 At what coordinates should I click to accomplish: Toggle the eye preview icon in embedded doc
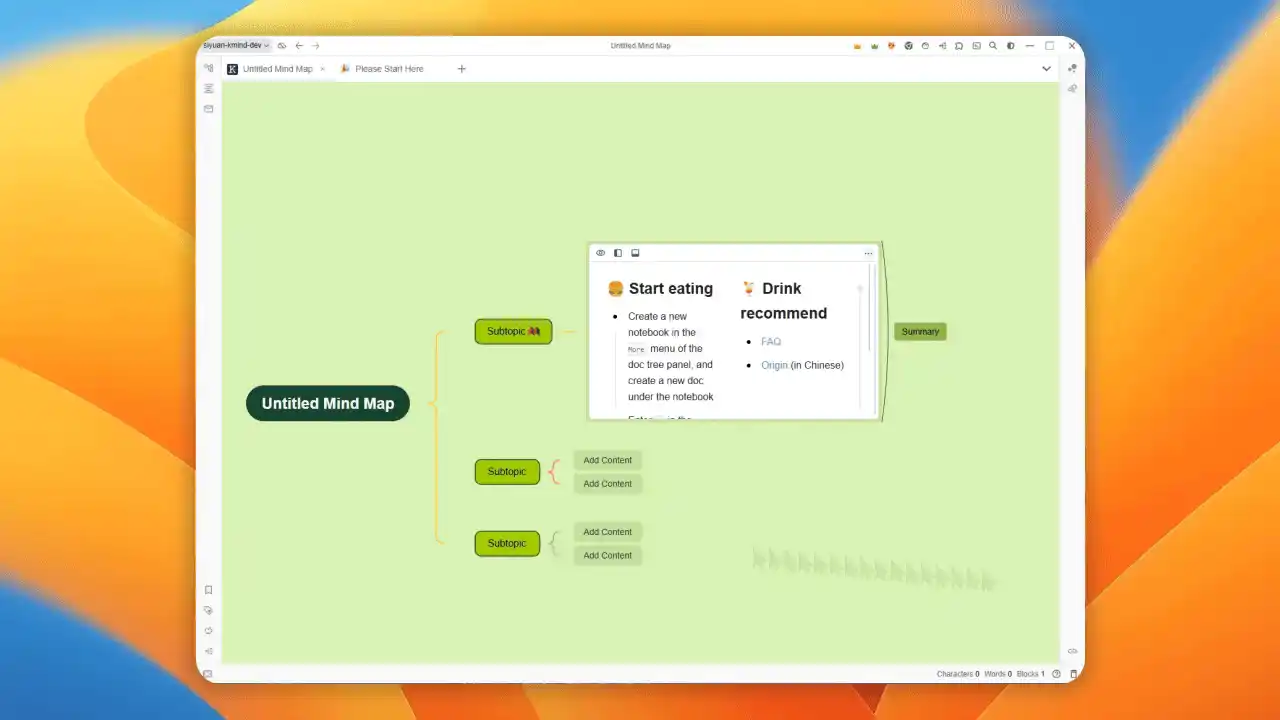(600, 253)
